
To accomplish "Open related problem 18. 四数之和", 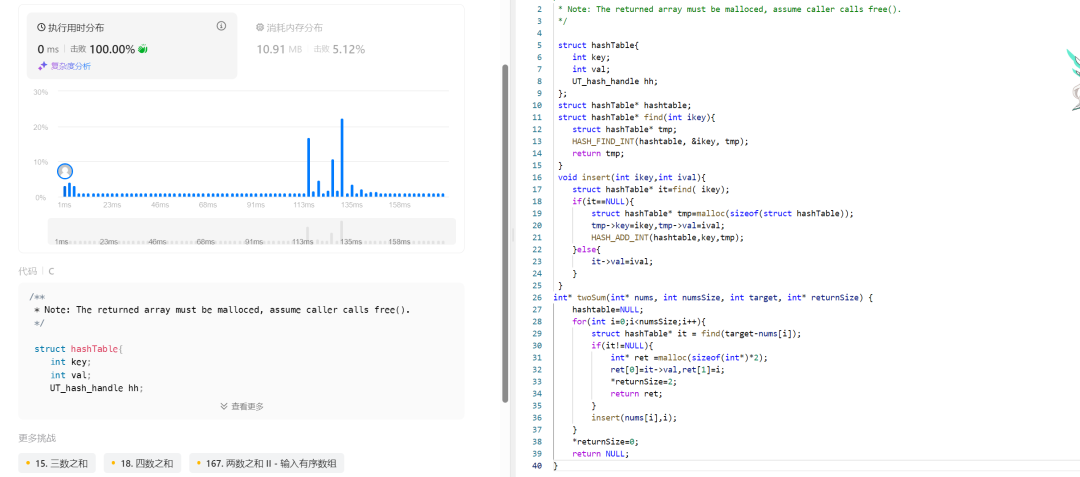I will pyautogui.click(x=143, y=463).
